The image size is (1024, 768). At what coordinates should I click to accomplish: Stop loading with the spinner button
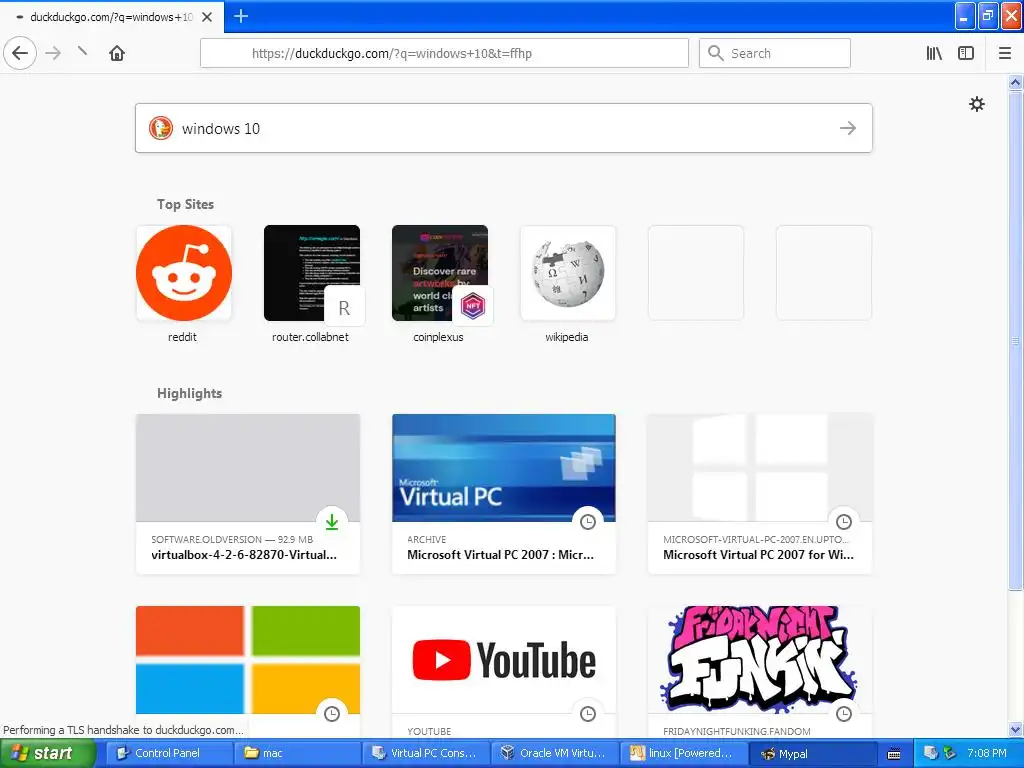(x=82, y=52)
